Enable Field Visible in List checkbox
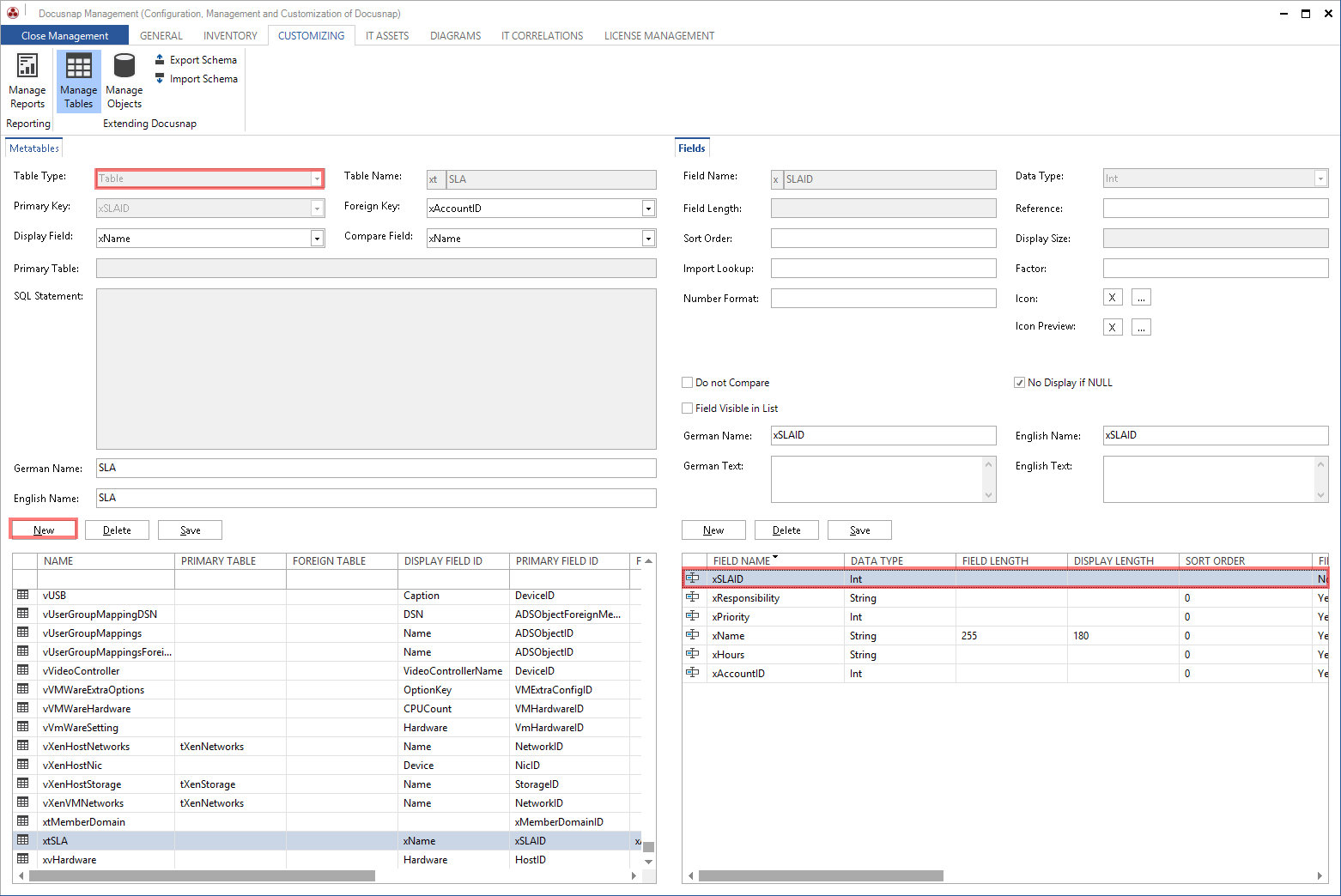The width and height of the screenshot is (1341, 896). coord(688,409)
